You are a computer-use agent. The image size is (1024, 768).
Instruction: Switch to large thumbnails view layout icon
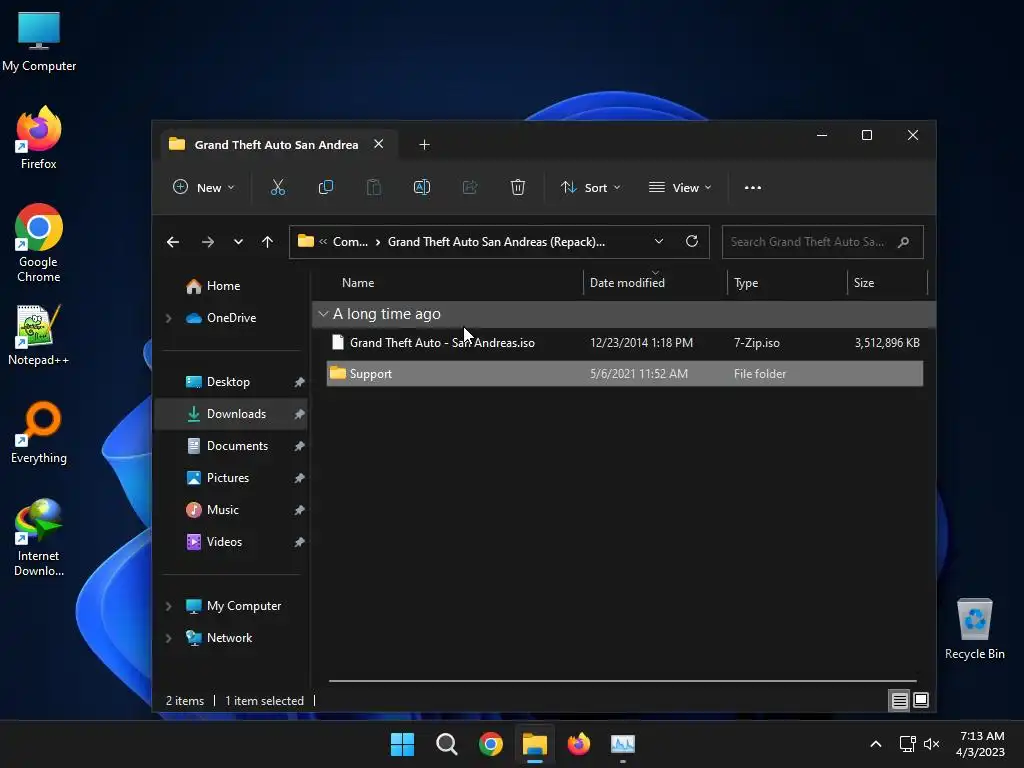(x=921, y=701)
